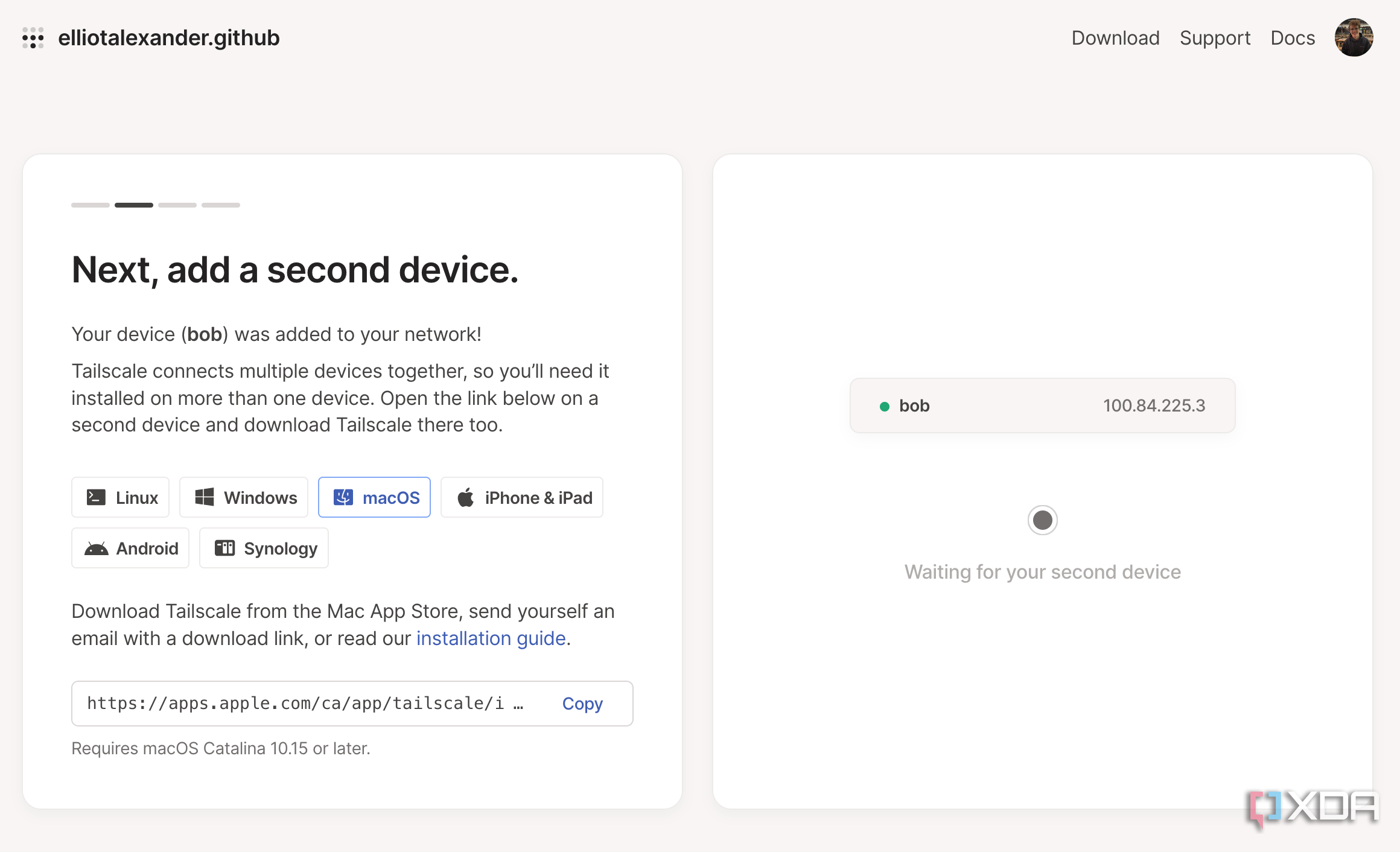
Task: Select the iPhone & iPad platform tab
Action: pyautogui.click(x=522, y=497)
